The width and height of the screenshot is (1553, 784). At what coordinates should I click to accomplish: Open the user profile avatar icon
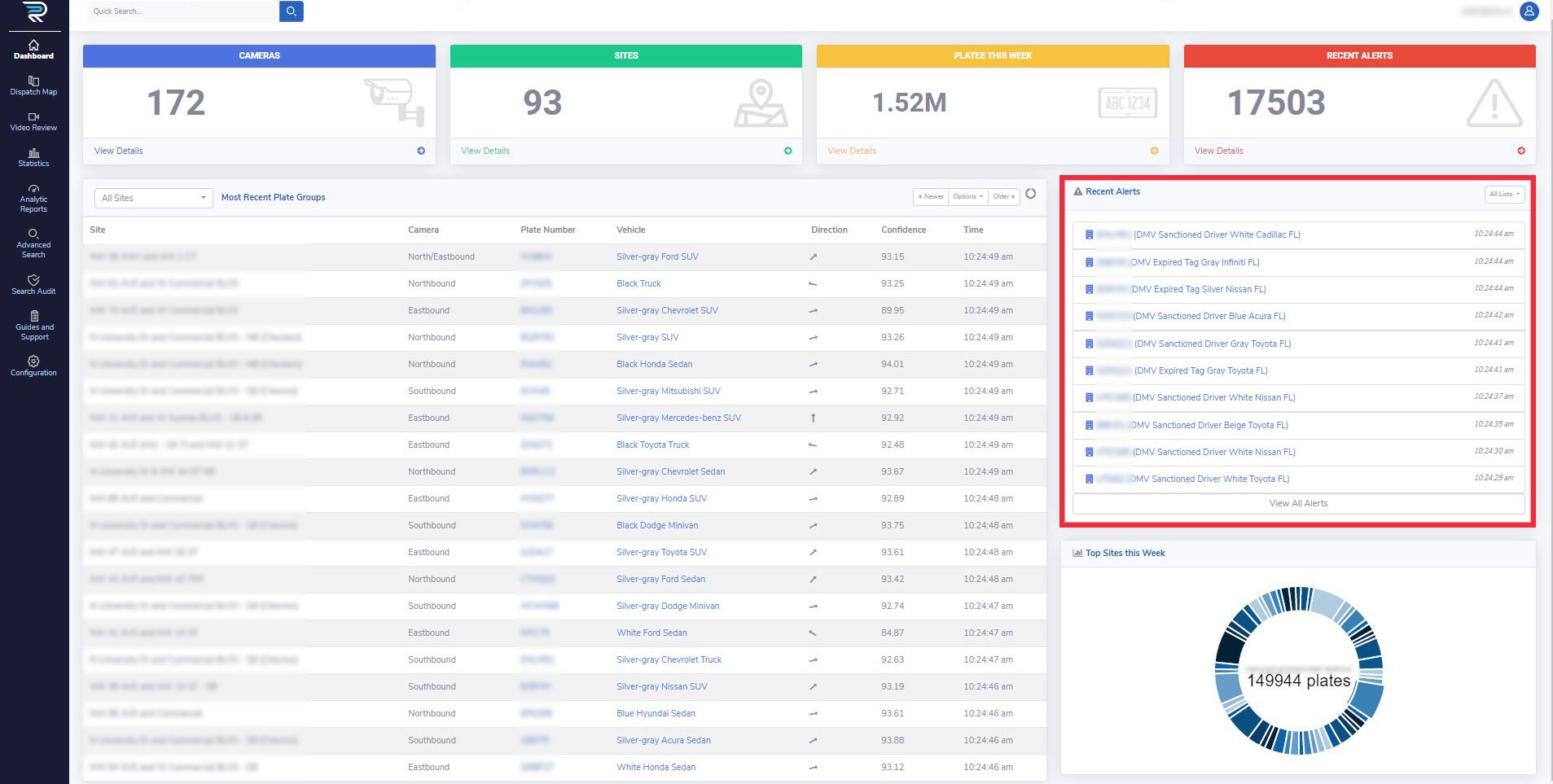pyautogui.click(x=1529, y=11)
